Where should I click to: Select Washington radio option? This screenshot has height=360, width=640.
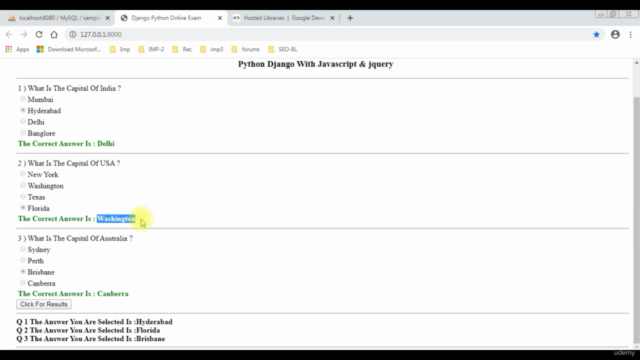(23, 185)
